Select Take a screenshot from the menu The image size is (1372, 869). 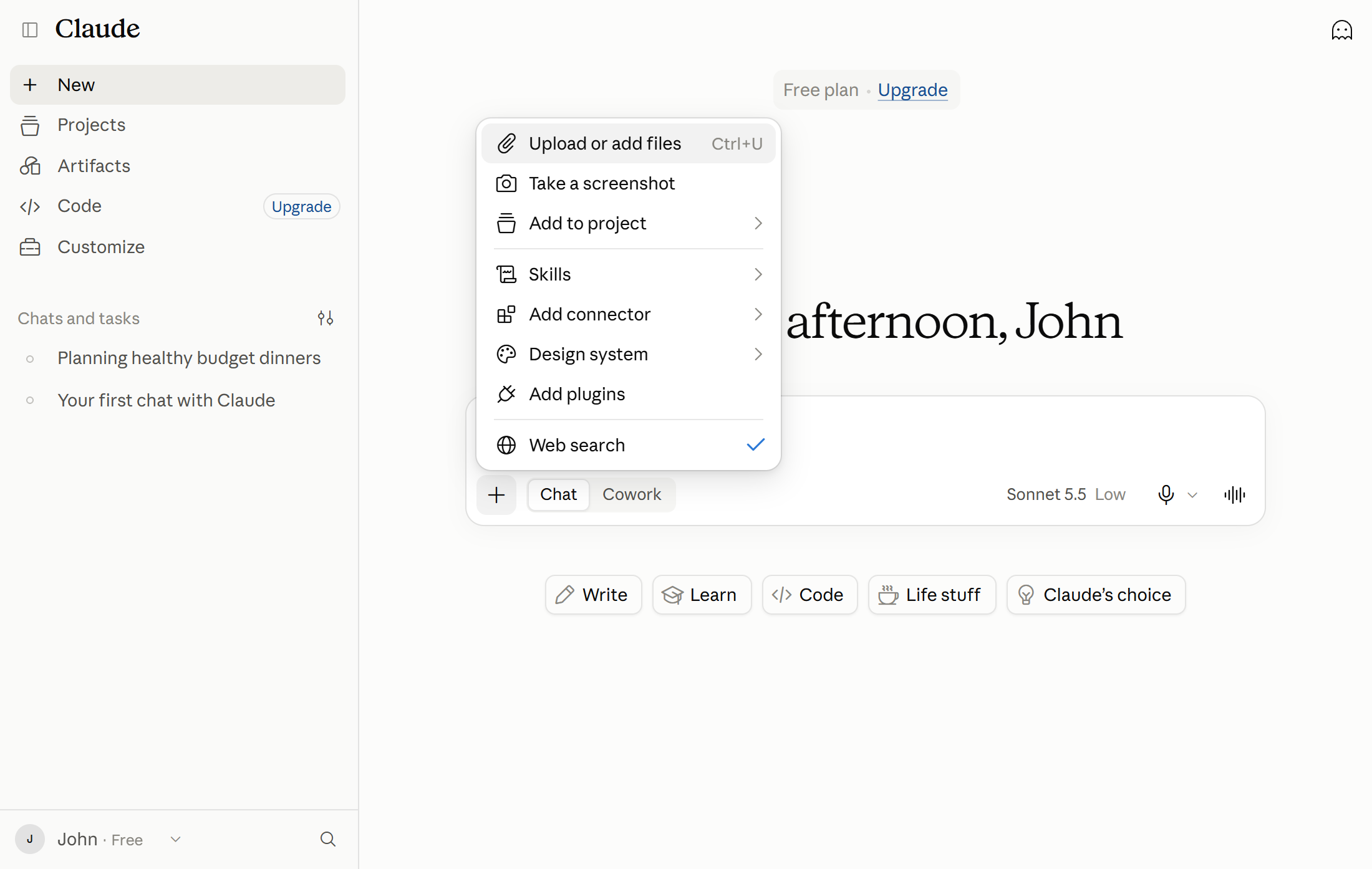(629, 183)
